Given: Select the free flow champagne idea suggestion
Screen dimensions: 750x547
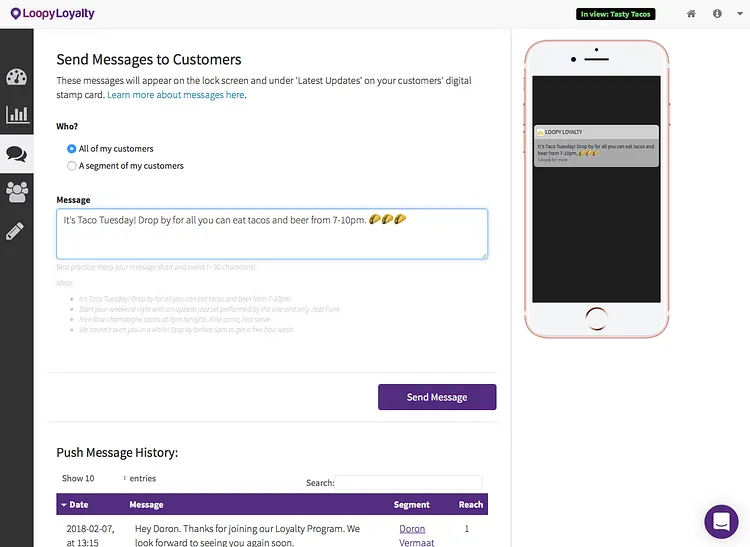Looking at the screenshot, I should click(175, 319).
